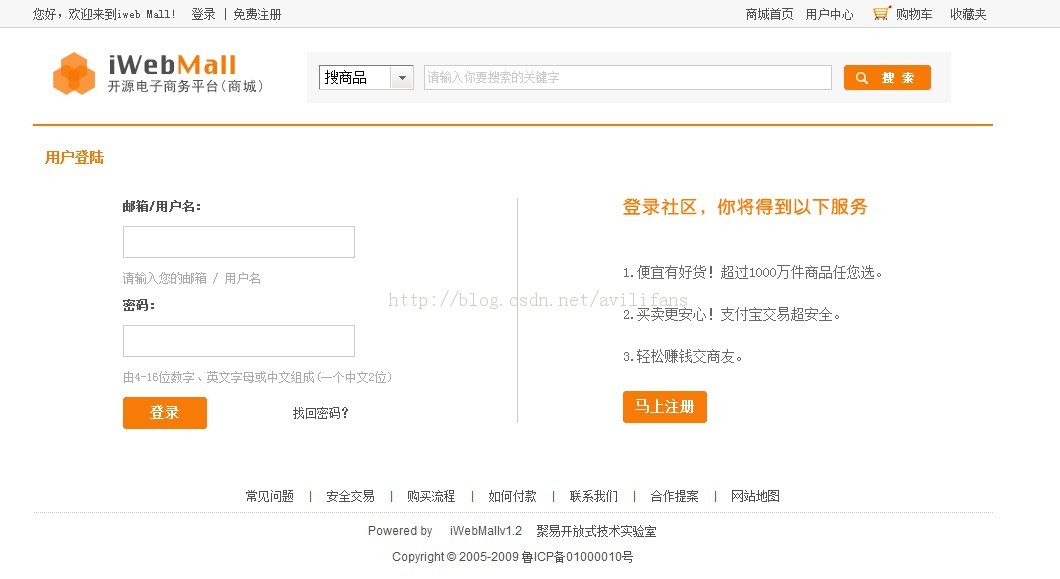Open the 常见问题 footer link
The width and height of the screenshot is (1060, 579).
(x=270, y=496)
